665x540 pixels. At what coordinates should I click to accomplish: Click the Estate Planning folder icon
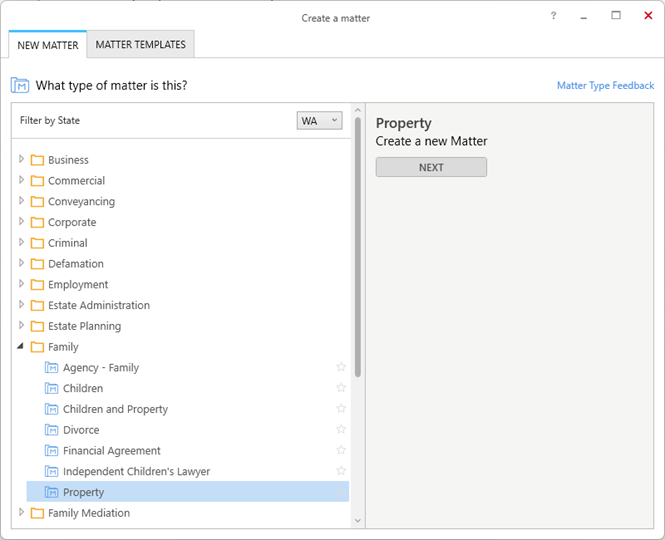coord(37,326)
